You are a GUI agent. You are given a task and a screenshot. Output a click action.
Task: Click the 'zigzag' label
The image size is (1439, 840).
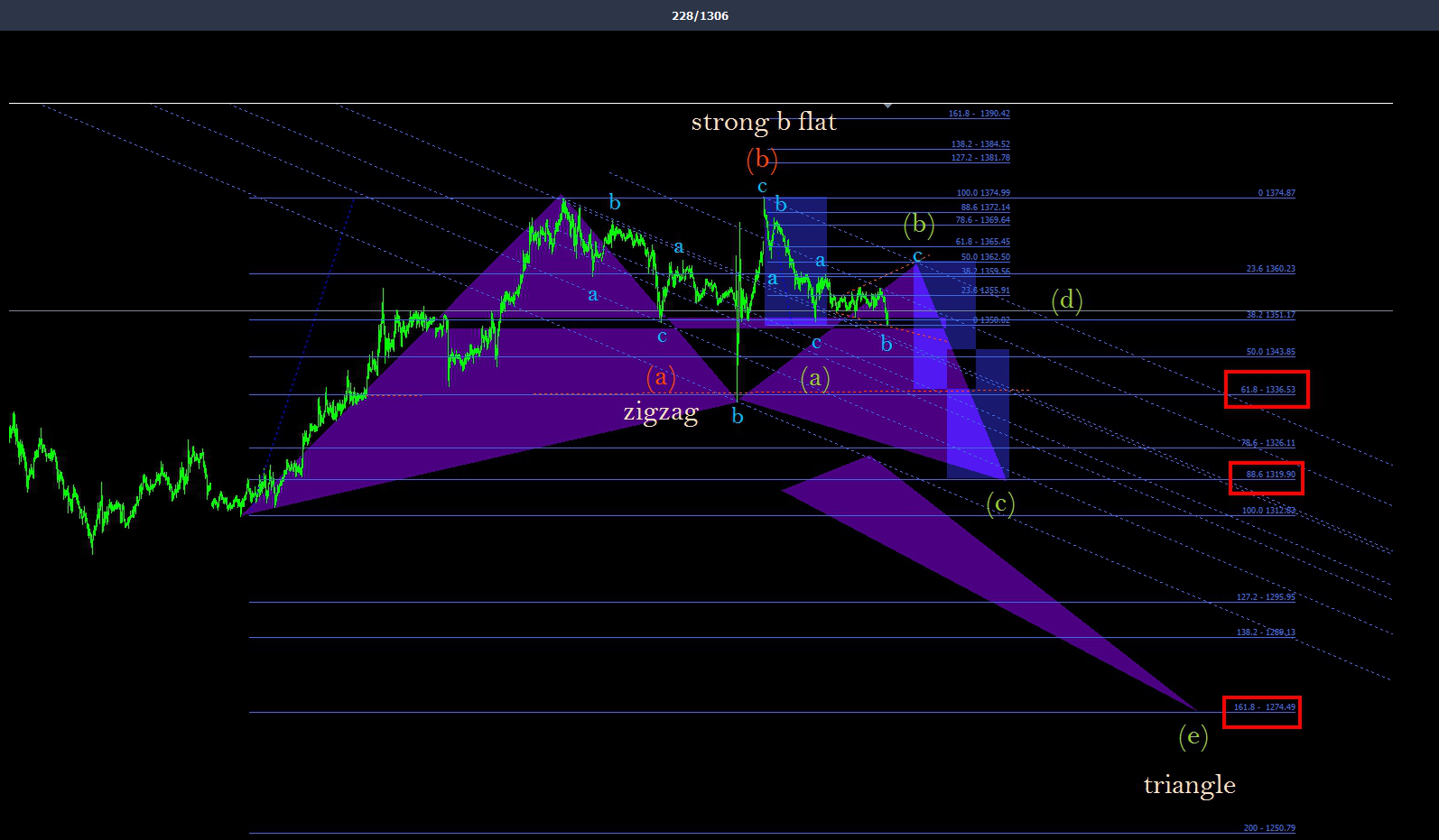(661, 412)
